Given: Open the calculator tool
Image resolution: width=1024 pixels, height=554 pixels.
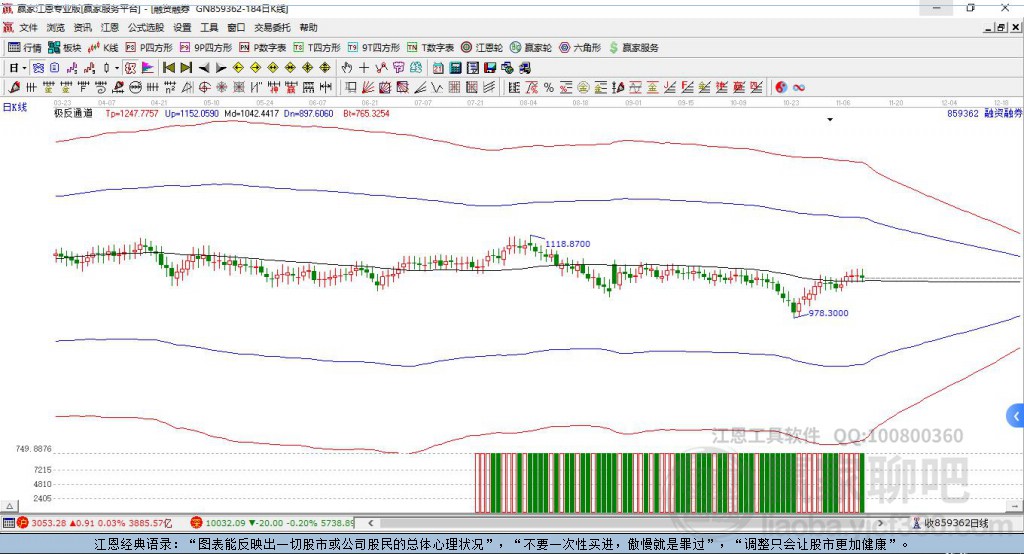Looking at the screenshot, I should pos(455,68).
